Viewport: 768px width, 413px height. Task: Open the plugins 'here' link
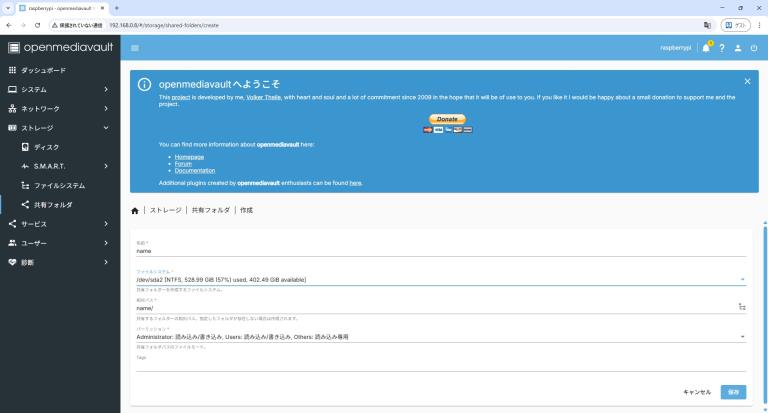355,183
